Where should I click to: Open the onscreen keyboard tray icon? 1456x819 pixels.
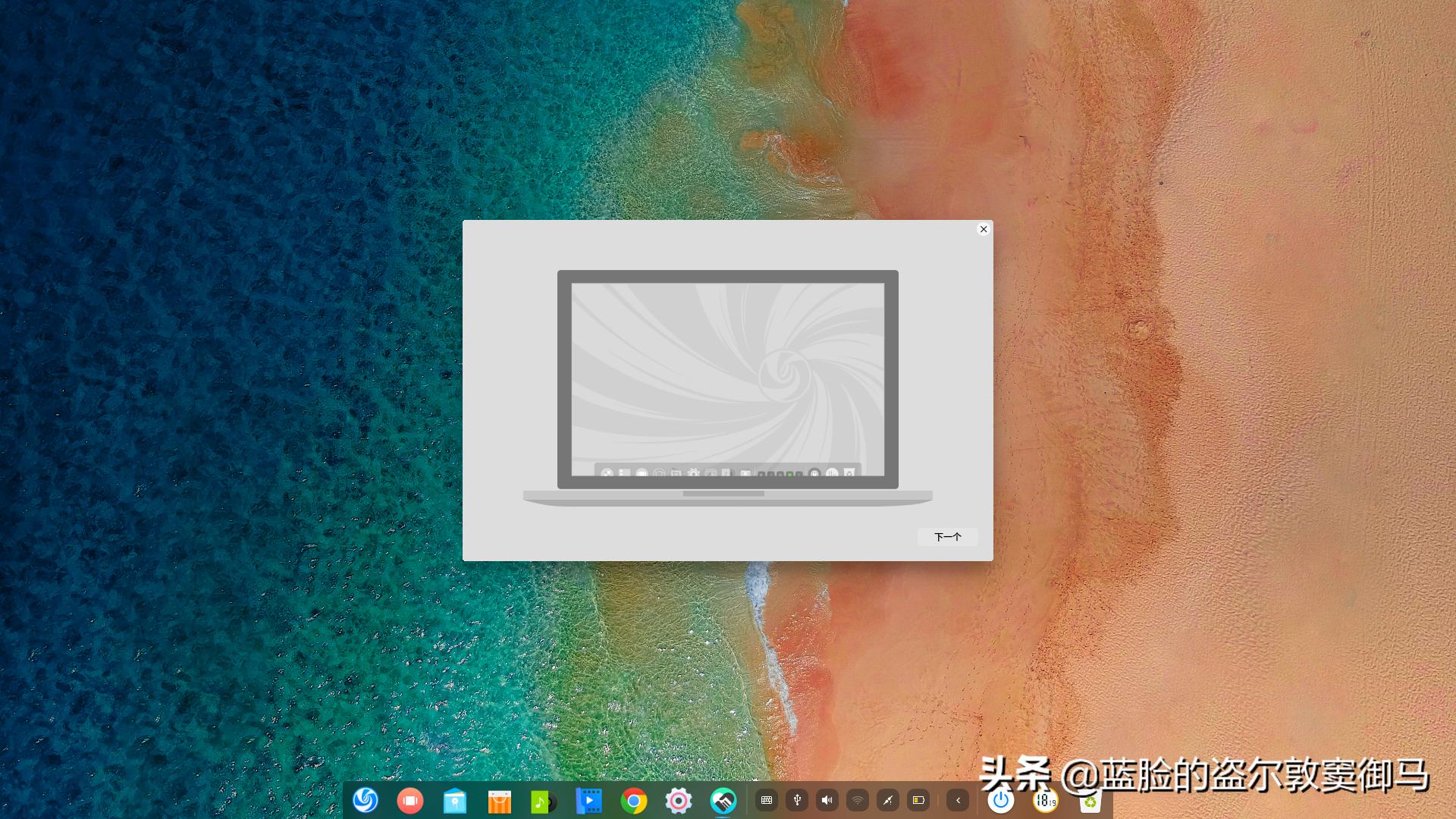(x=767, y=800)
